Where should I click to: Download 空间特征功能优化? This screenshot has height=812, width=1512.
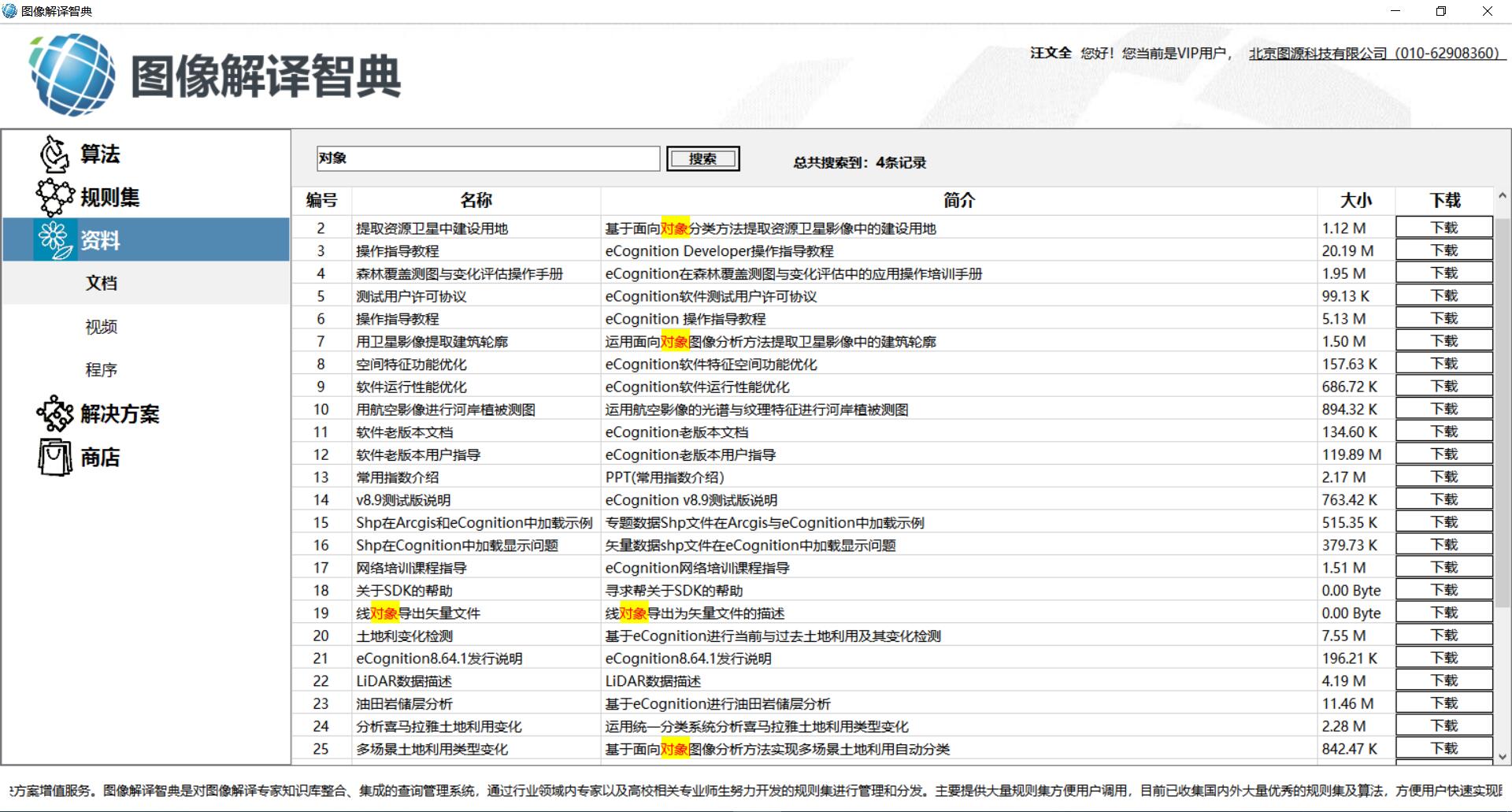pos(1444,364)
